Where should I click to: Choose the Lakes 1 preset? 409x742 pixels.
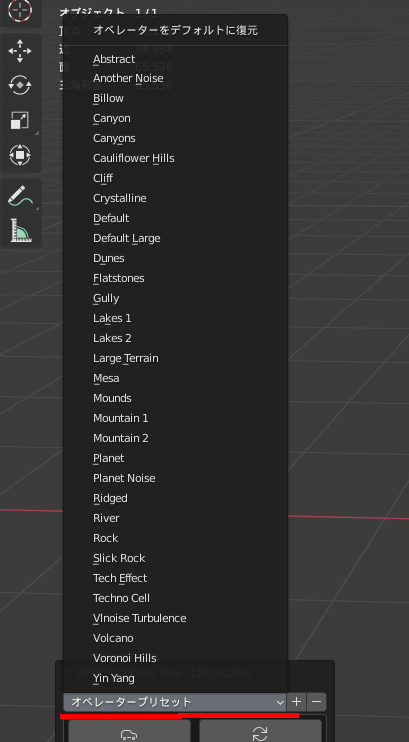click(175, 318)
